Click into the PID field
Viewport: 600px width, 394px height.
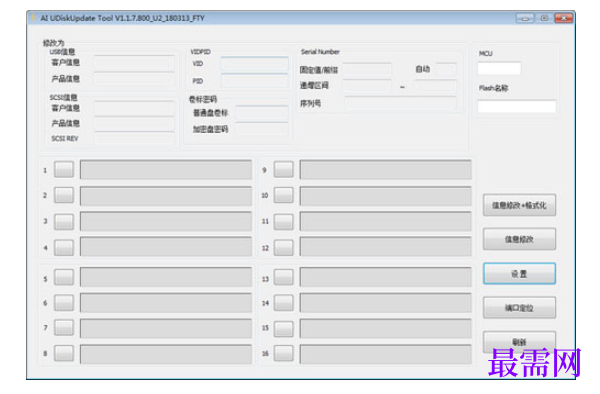click(x=254, y=81)
